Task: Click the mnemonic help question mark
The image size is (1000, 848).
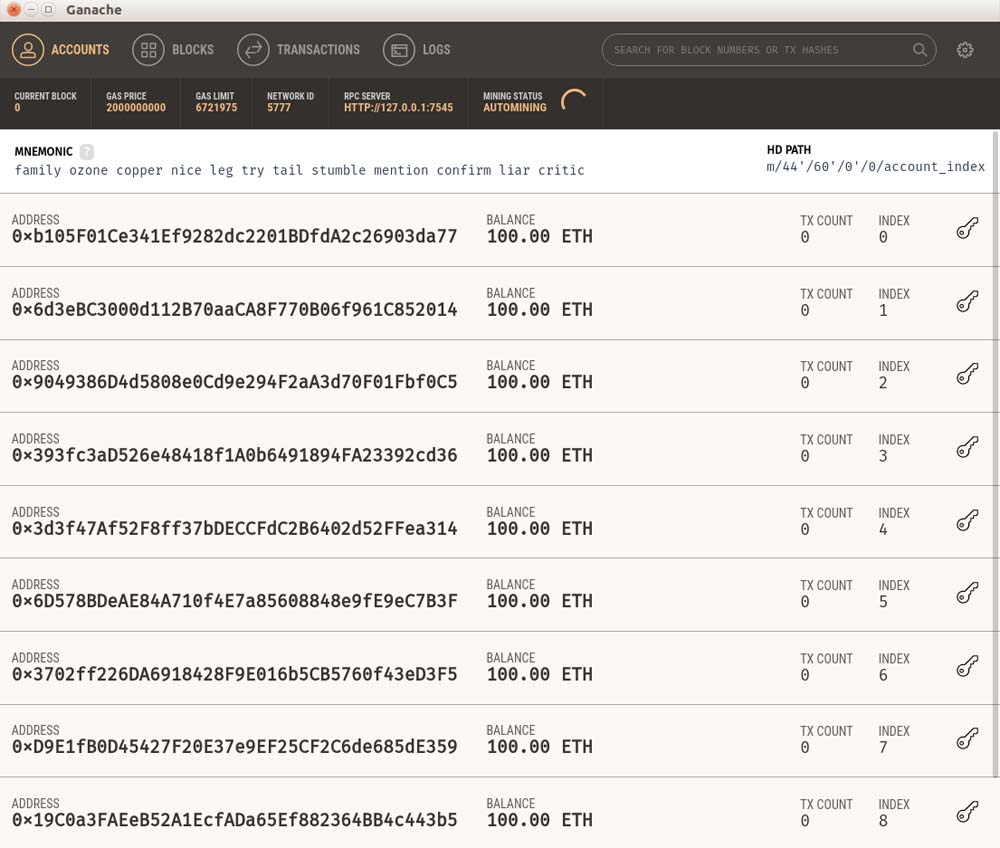Action: click(87, 152)
